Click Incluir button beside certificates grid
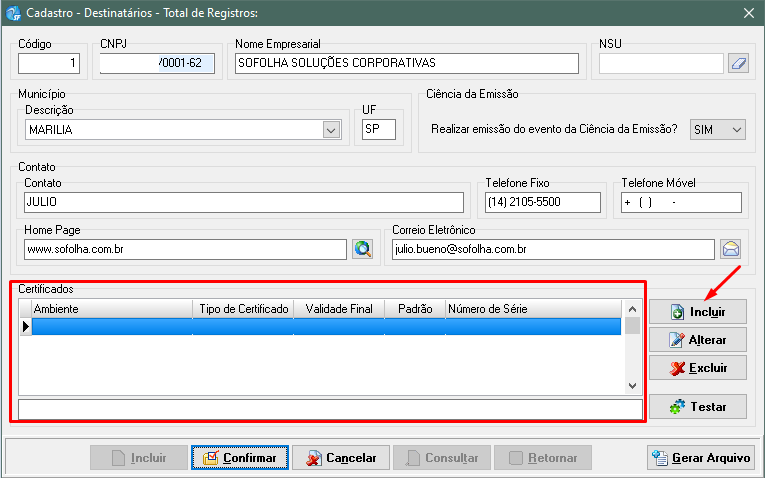 point(698,312)
